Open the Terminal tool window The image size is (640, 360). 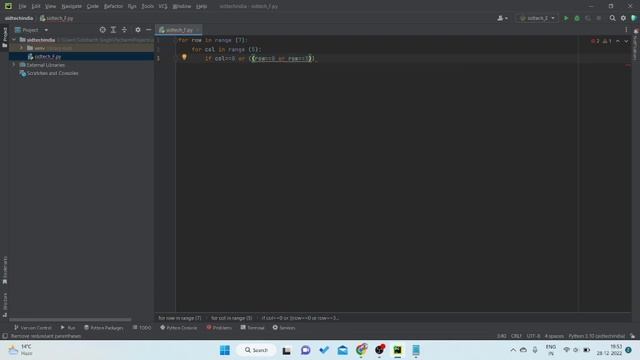pyautogui.click(x=252, y=327)
